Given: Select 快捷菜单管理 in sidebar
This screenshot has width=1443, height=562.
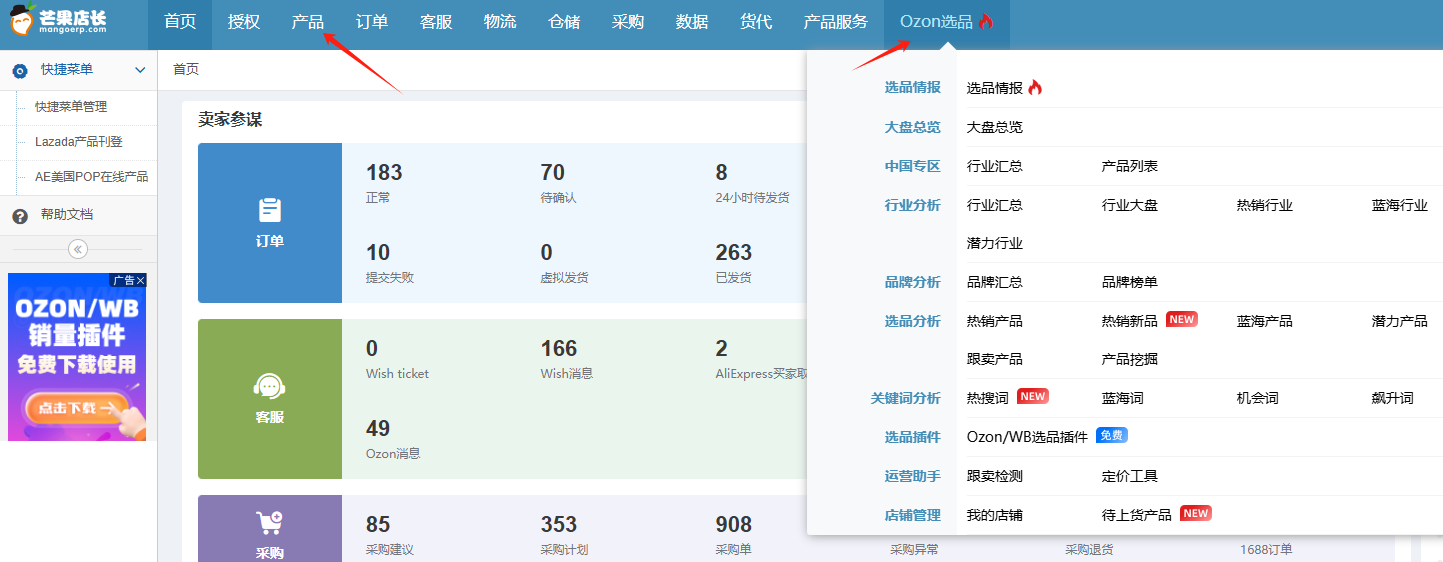Looking at the screenshot, I should [71, 107].
